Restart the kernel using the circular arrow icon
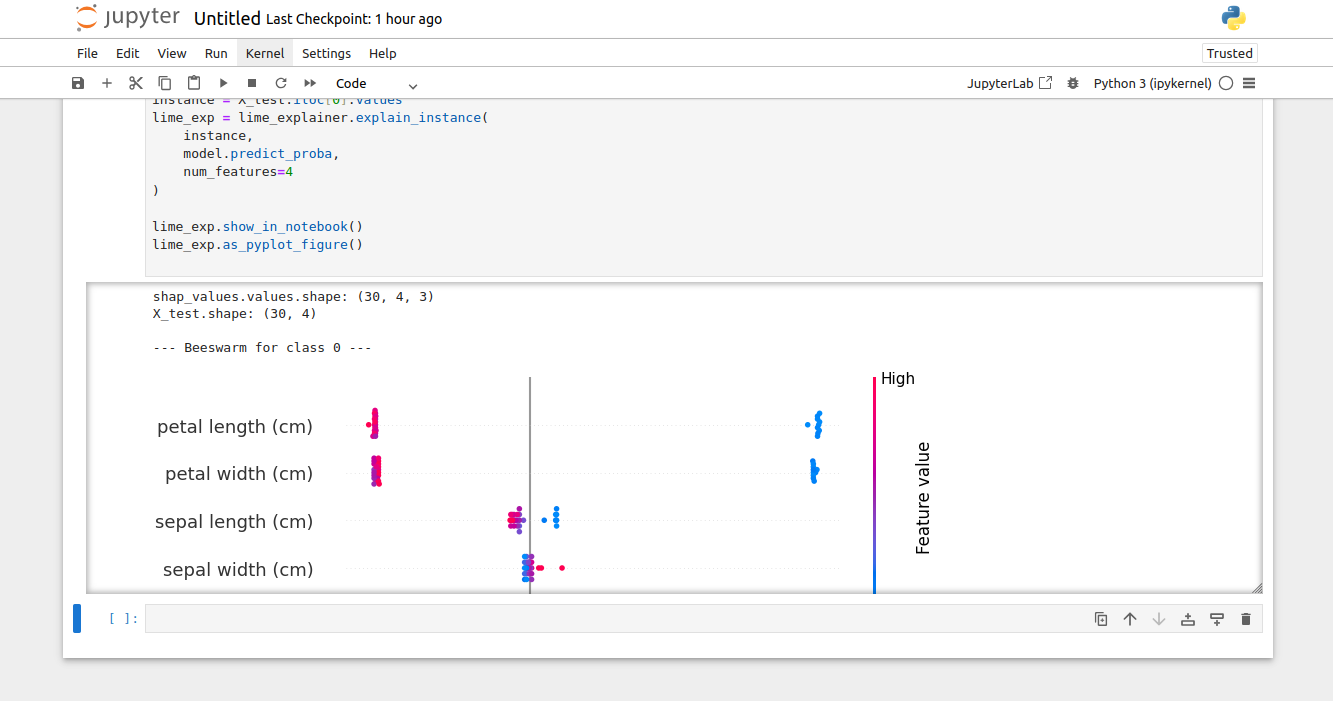The height and width of the screenshot is (701, 1333). click(x=281, y=83)
